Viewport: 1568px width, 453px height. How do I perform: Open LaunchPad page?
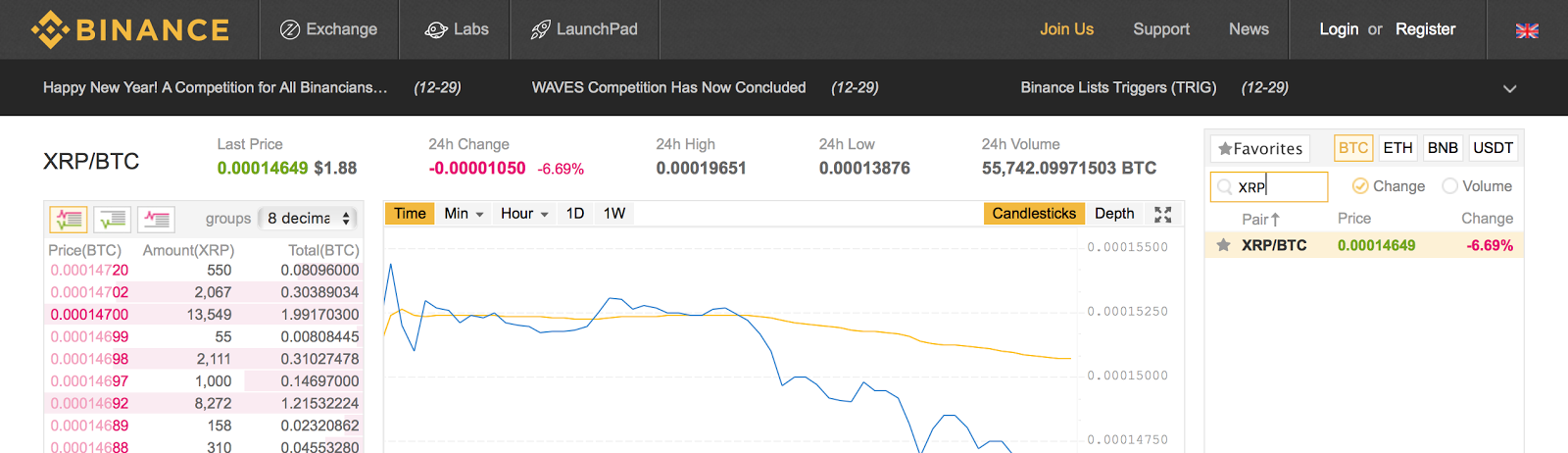(584, 29)
